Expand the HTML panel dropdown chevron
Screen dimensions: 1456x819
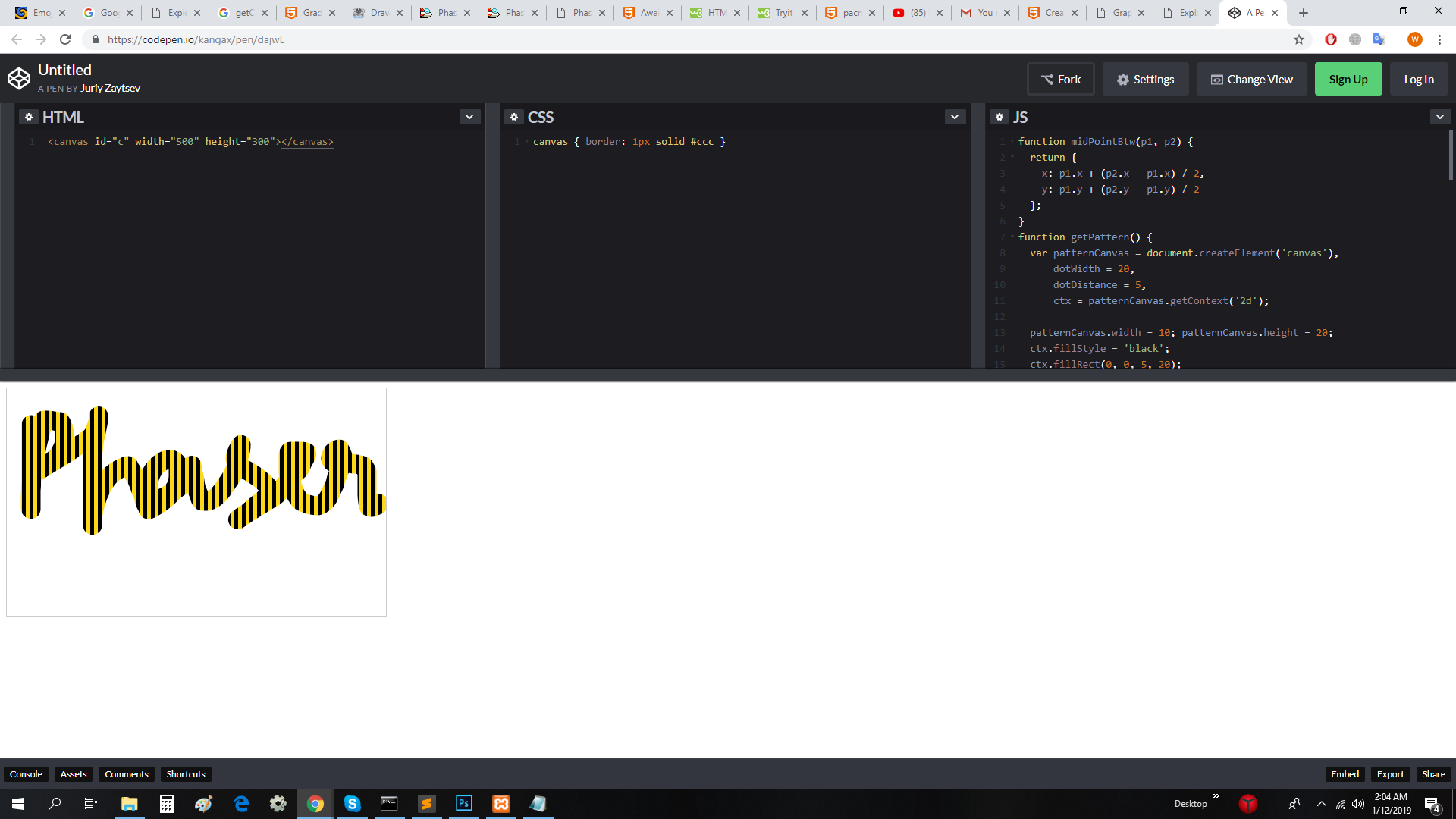[469, 117]
